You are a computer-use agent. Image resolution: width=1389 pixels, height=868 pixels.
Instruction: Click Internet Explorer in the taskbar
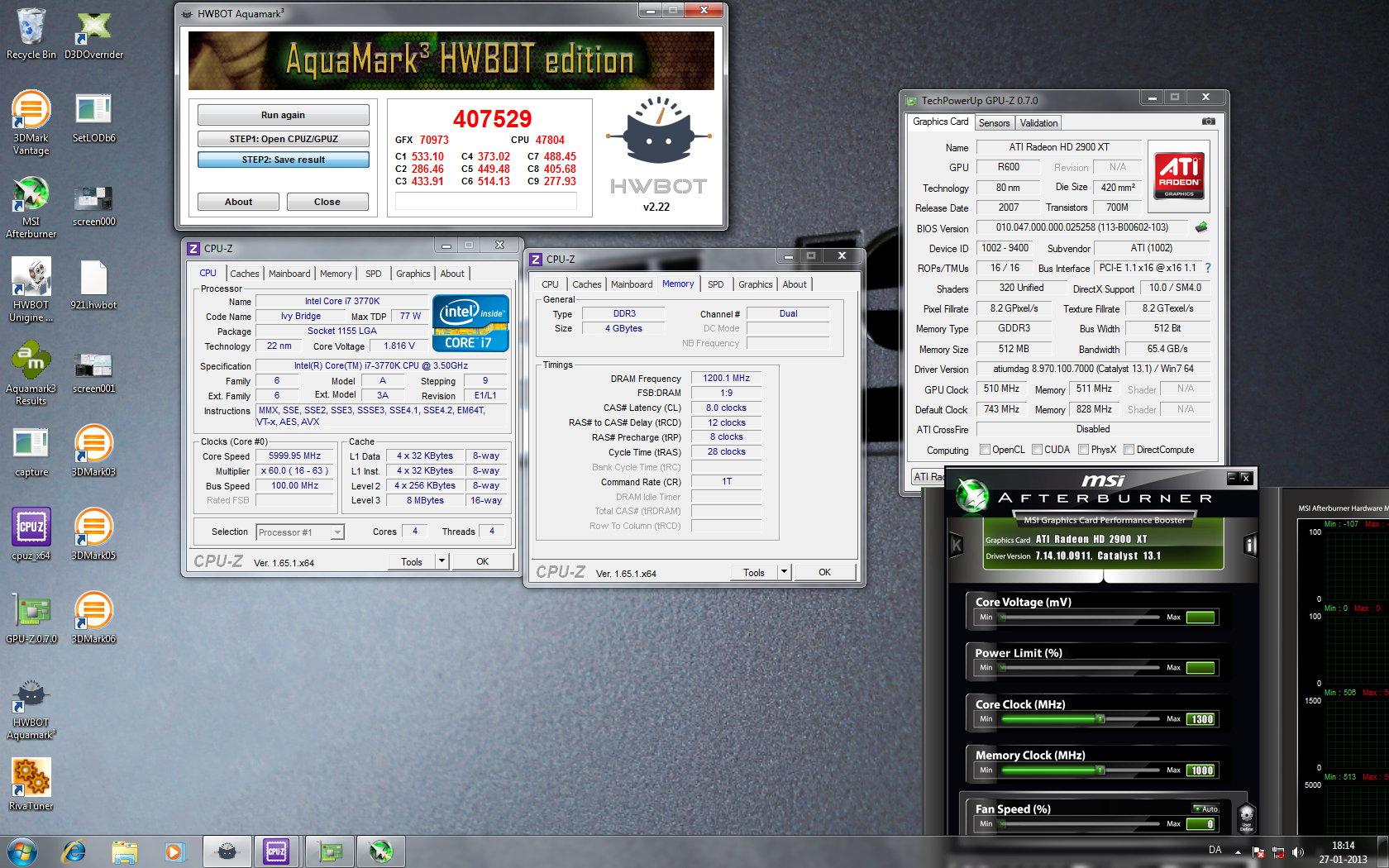(x=74, y=851)
